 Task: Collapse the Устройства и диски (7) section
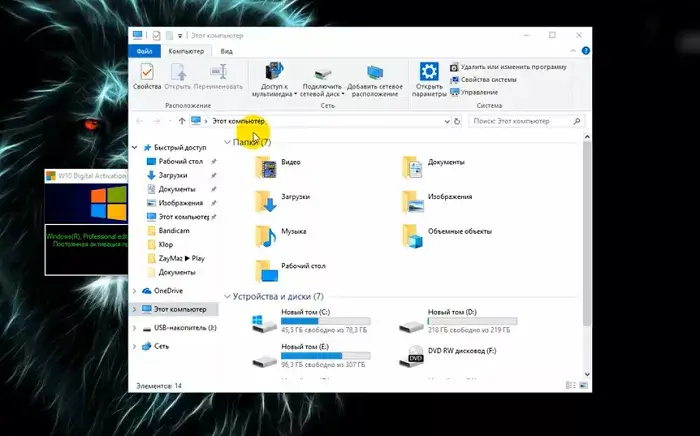(x=227, y=296)
